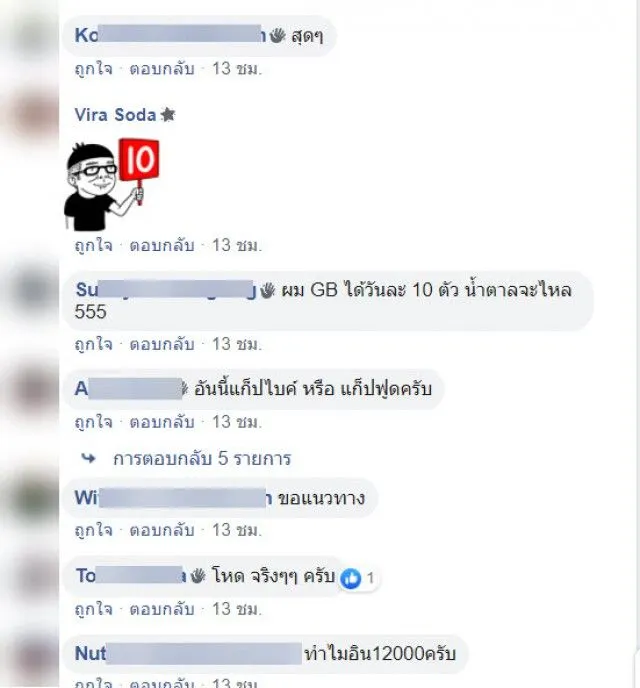Click ถูกใจ under the ขอแนวทาง comment
This screenshot has width=640, height=688.
[x=93, y=530]
